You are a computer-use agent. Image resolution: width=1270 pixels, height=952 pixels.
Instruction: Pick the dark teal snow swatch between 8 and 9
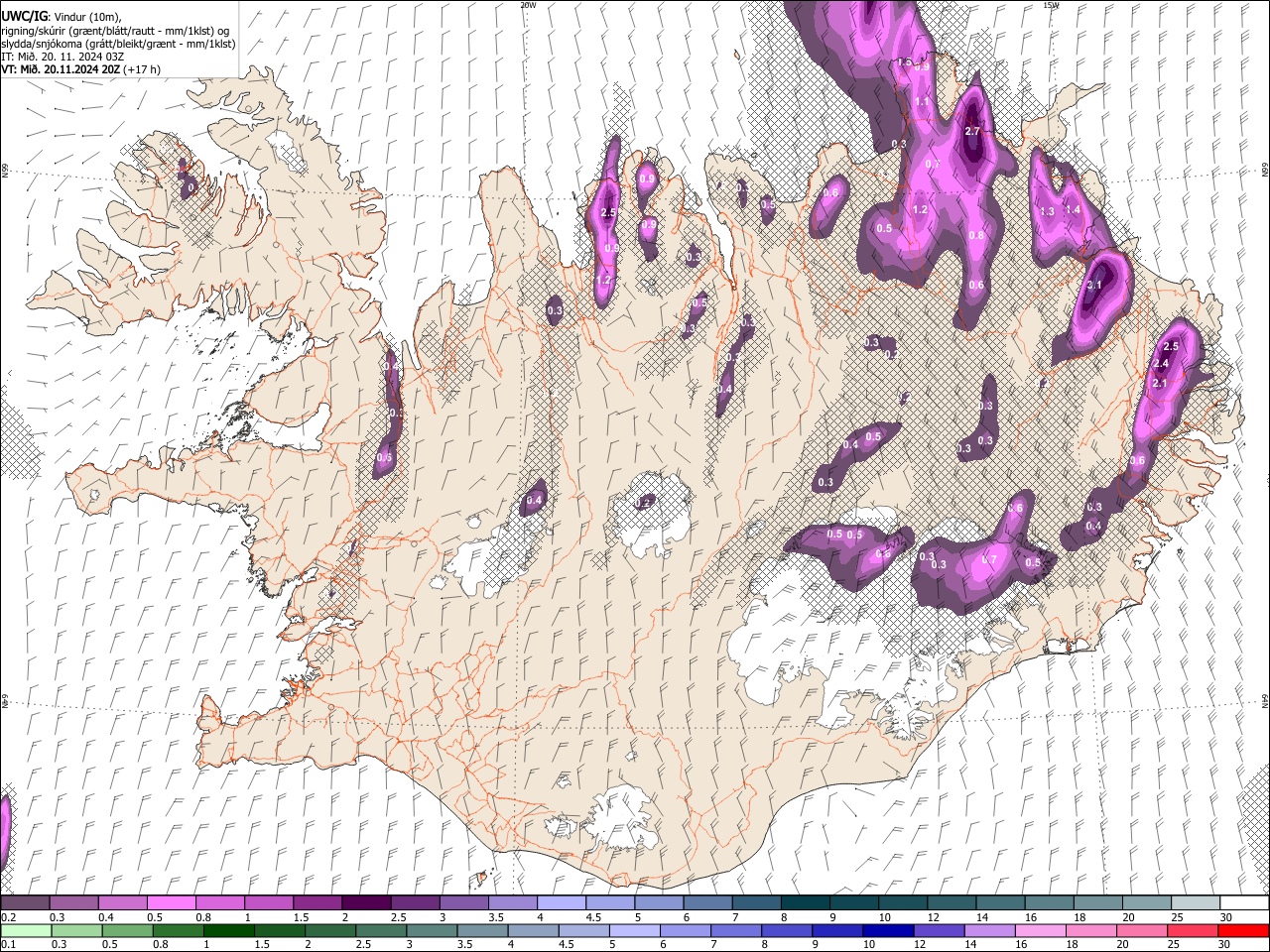[806, 902]
